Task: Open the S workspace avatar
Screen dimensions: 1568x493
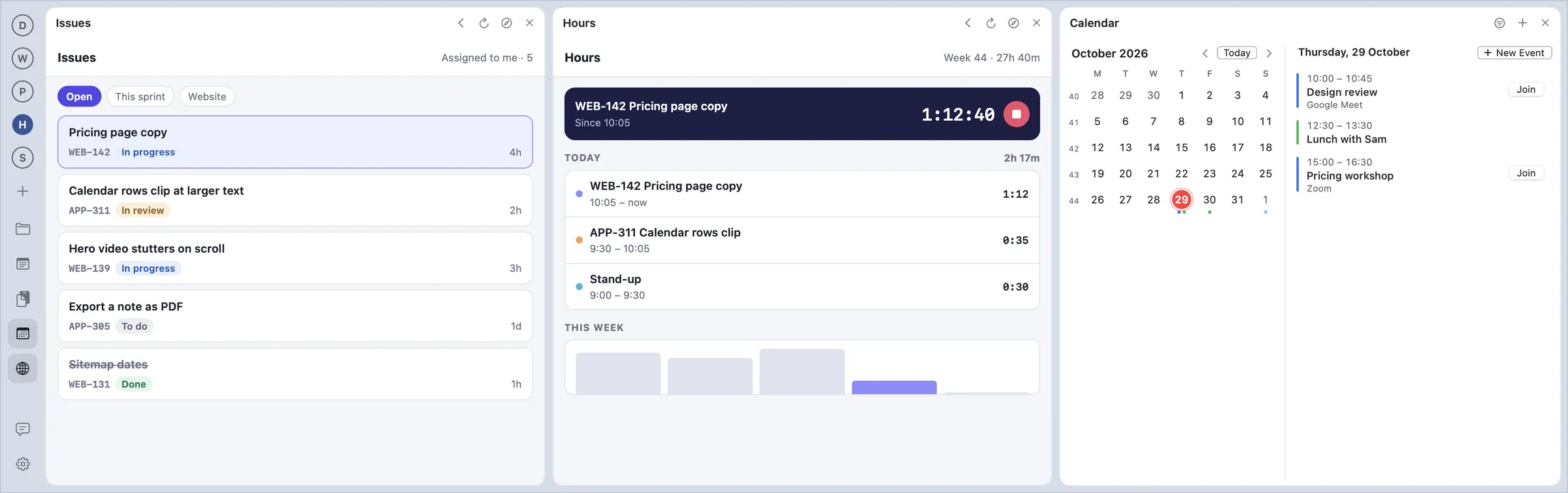Action: point(23,157)
